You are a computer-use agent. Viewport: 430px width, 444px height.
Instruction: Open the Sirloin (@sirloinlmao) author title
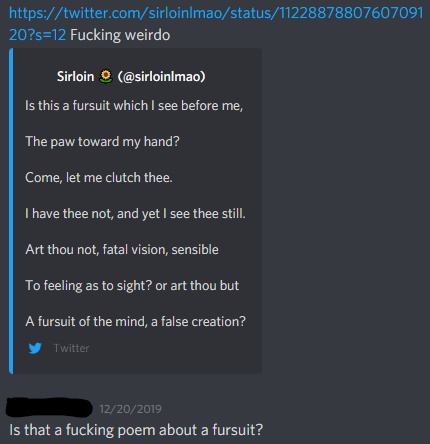131,76
